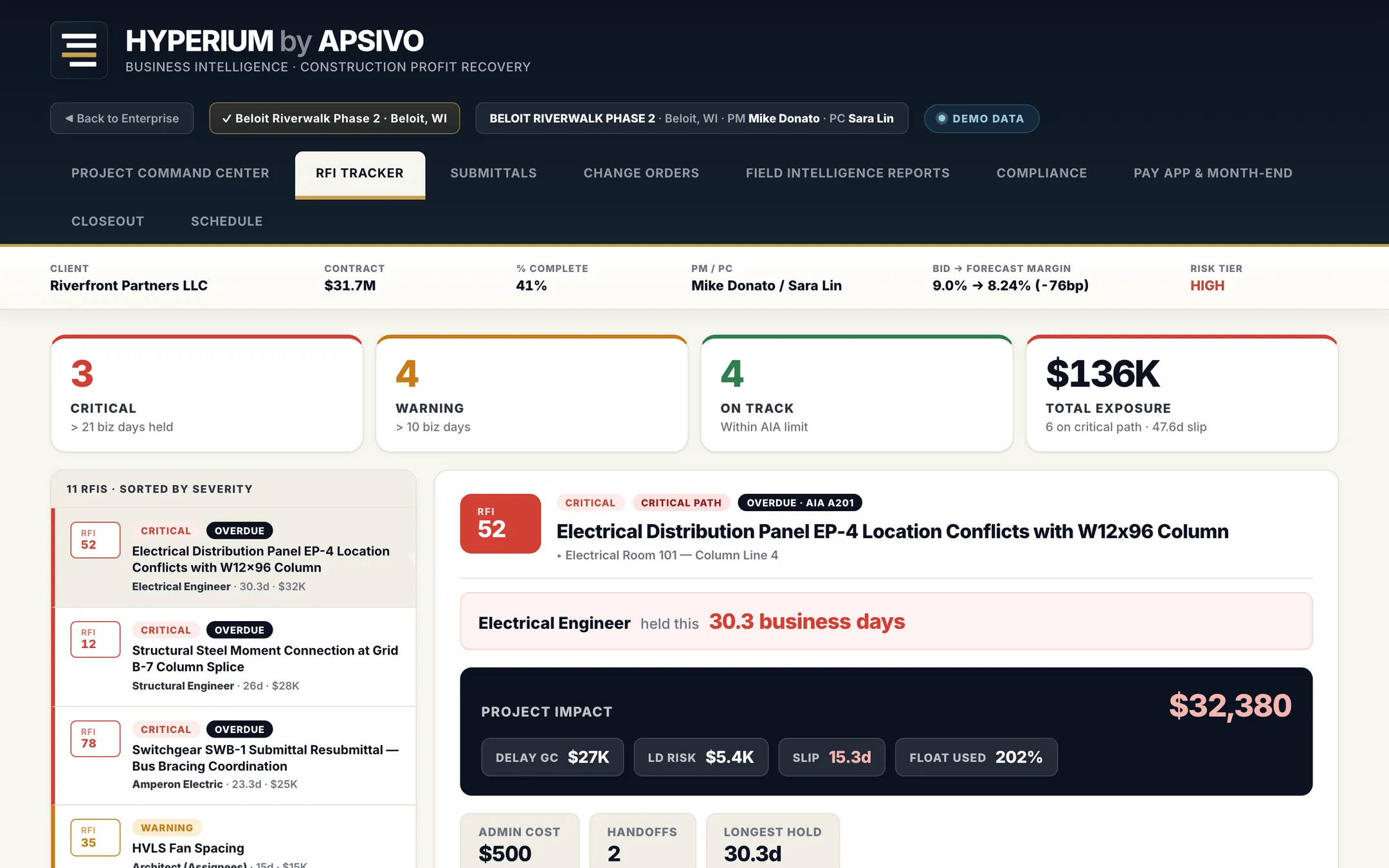Viewport: 1389px width, 868px height.
Task: Go to the Schedule tab
Action: point(226,221)
